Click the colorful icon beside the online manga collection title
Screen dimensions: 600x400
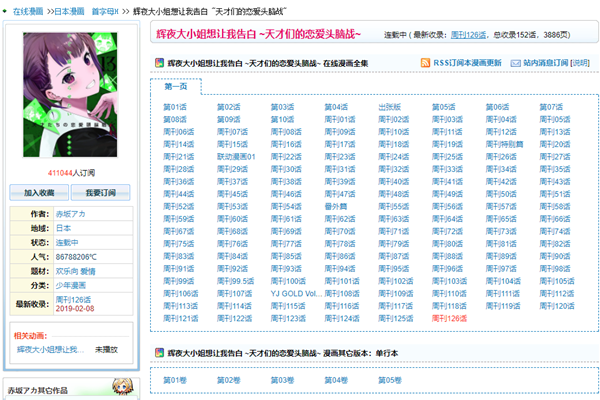(158, 62)
